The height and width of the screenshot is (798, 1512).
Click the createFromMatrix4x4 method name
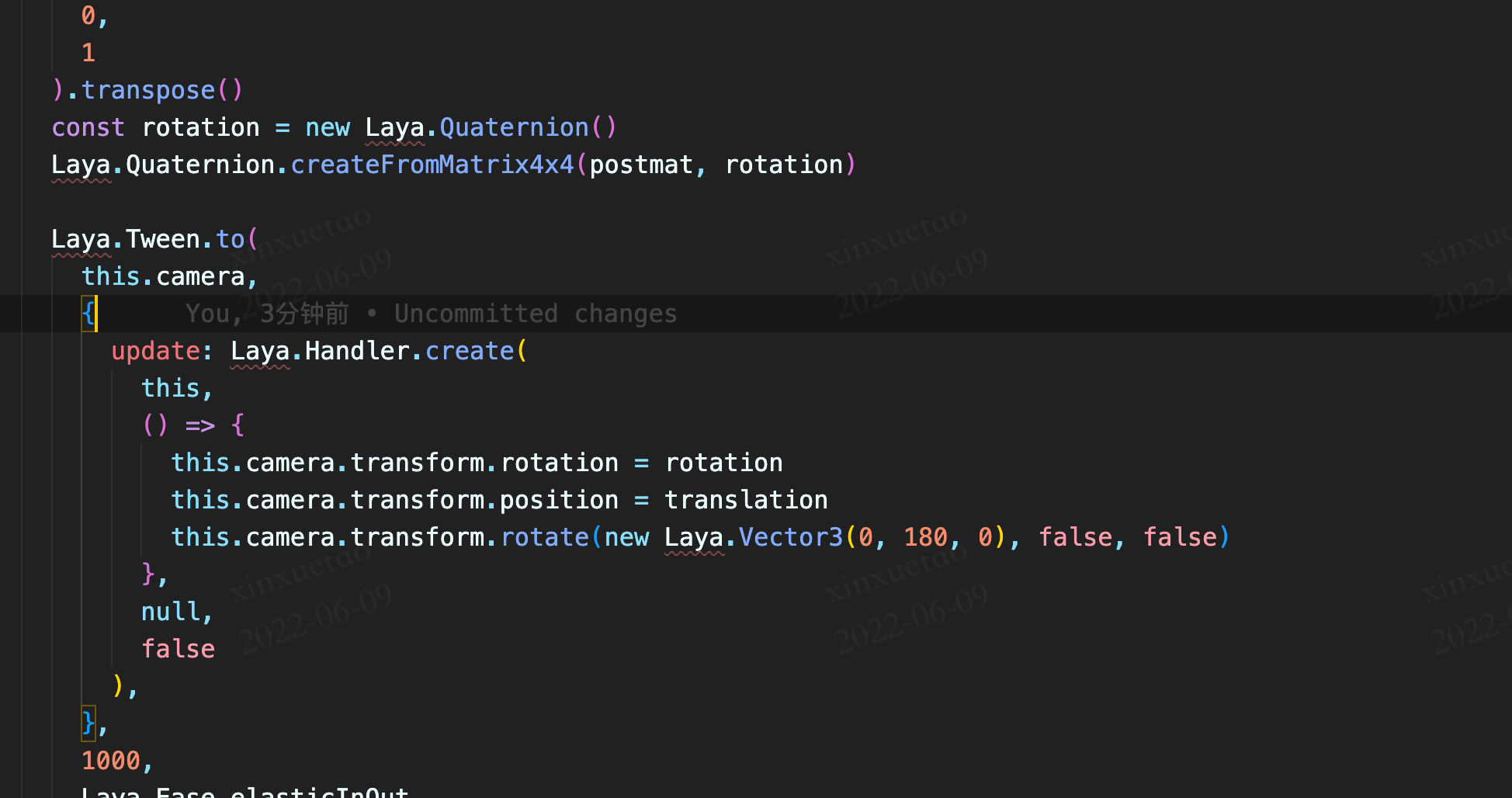[432, 165]
